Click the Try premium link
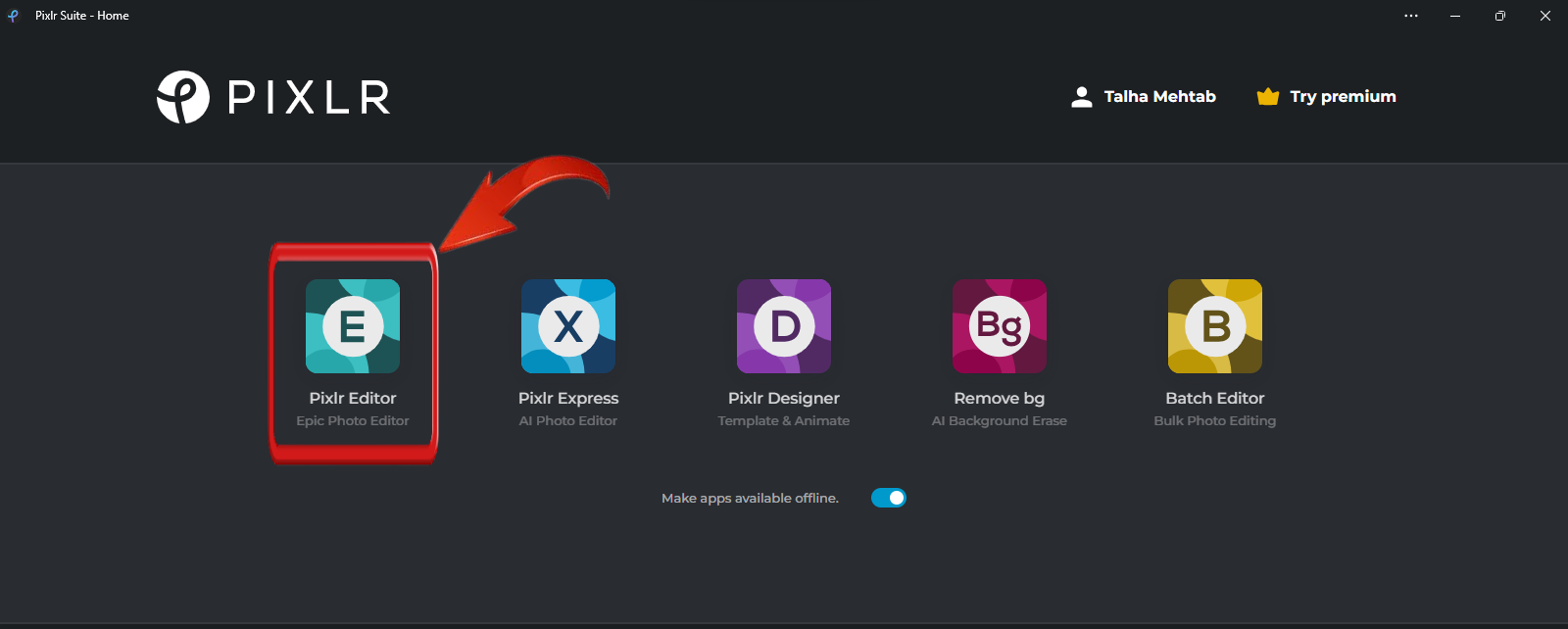This screenshot has width=1568, height=629. (1327, 97)
